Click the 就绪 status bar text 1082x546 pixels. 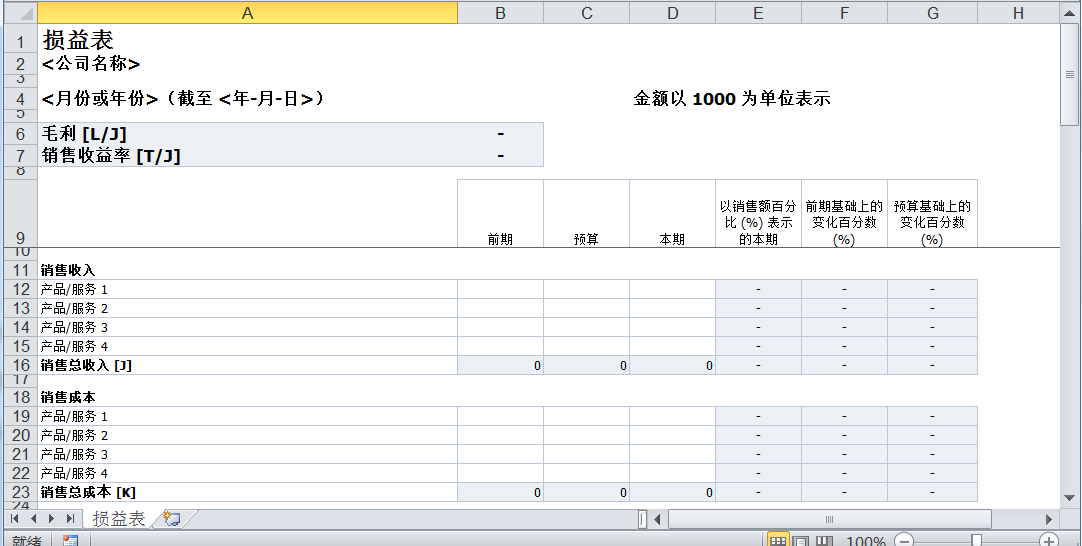click(x=26, y=540)
